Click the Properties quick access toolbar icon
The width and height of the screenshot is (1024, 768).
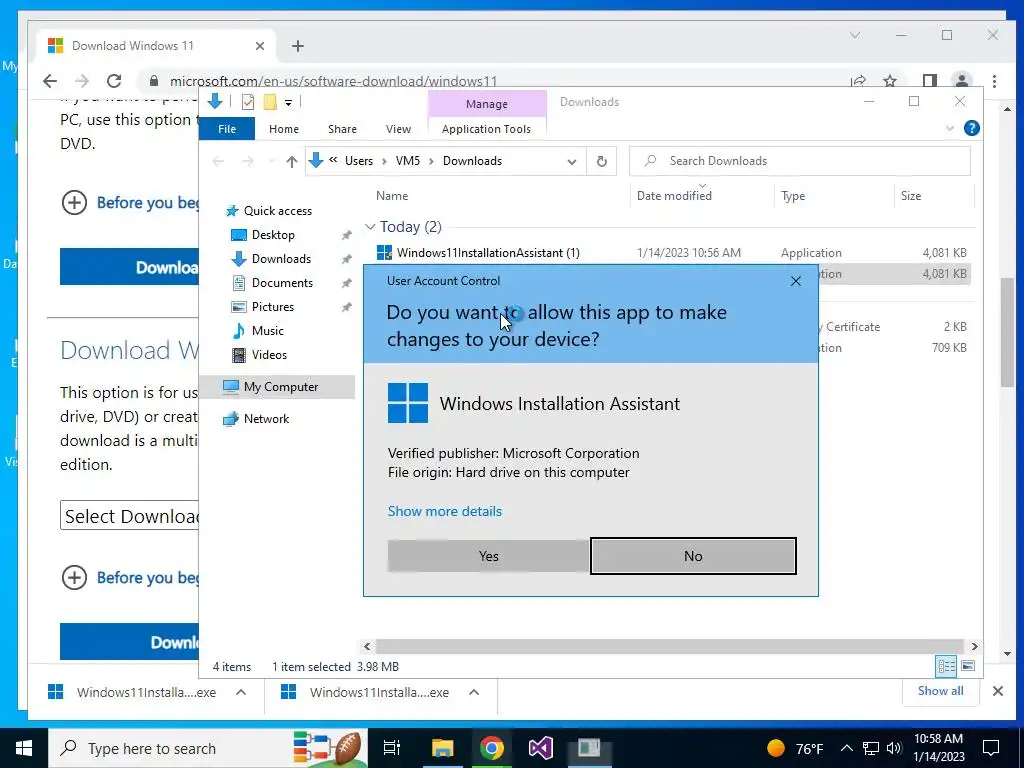248,102
